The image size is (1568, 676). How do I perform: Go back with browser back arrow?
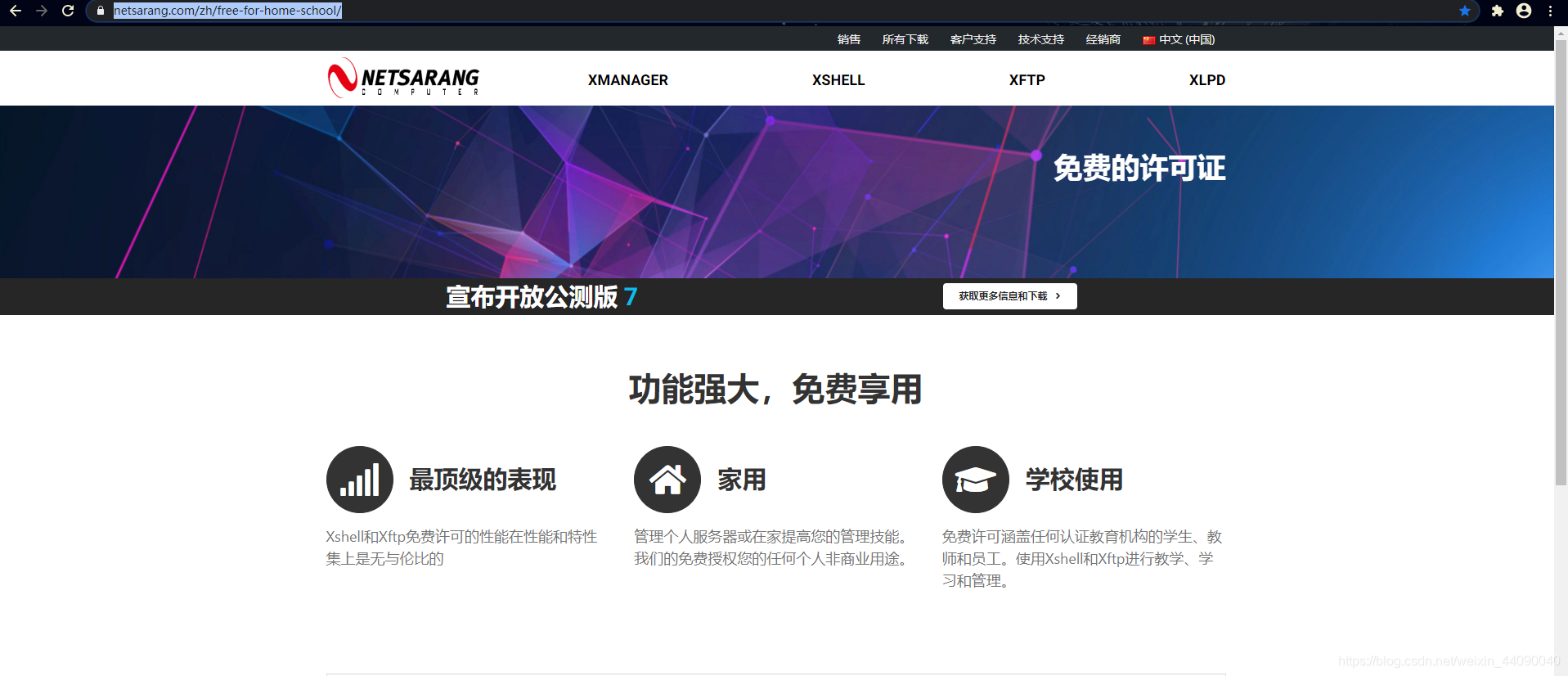tap(15, 11)
